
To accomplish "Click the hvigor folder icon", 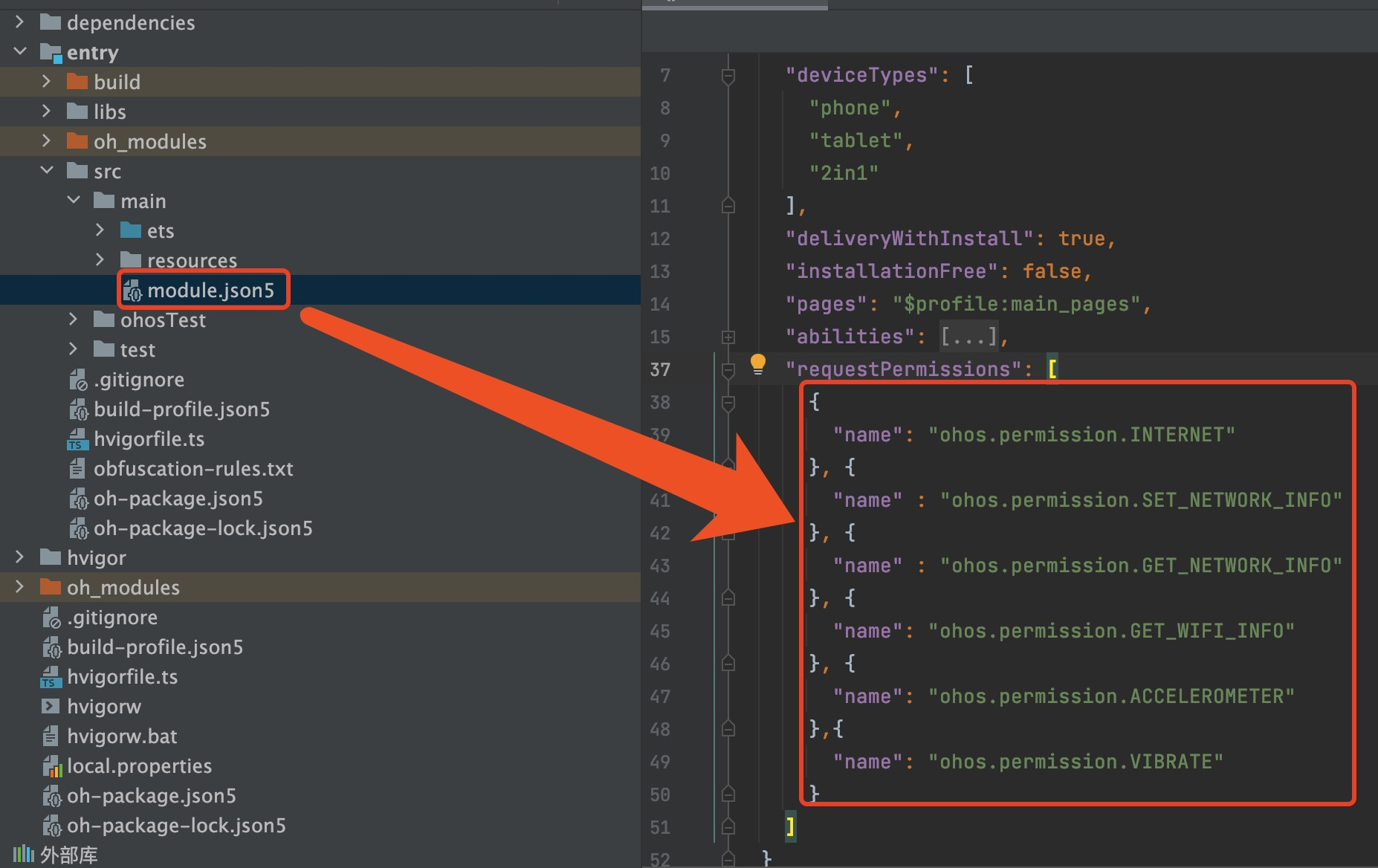I will [x=51, y=557].
